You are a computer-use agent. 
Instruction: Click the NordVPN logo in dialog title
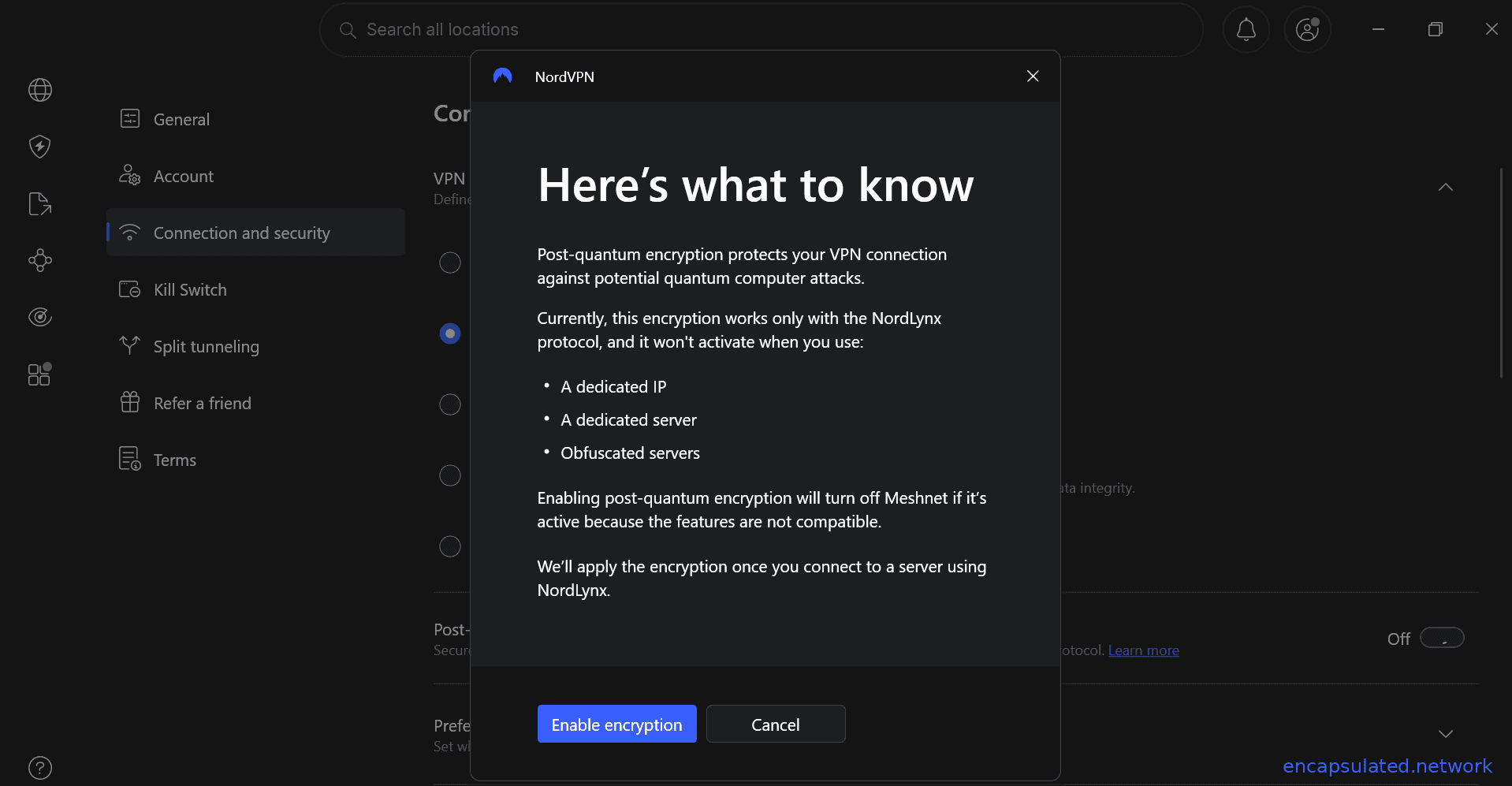(x=503, y=76)
